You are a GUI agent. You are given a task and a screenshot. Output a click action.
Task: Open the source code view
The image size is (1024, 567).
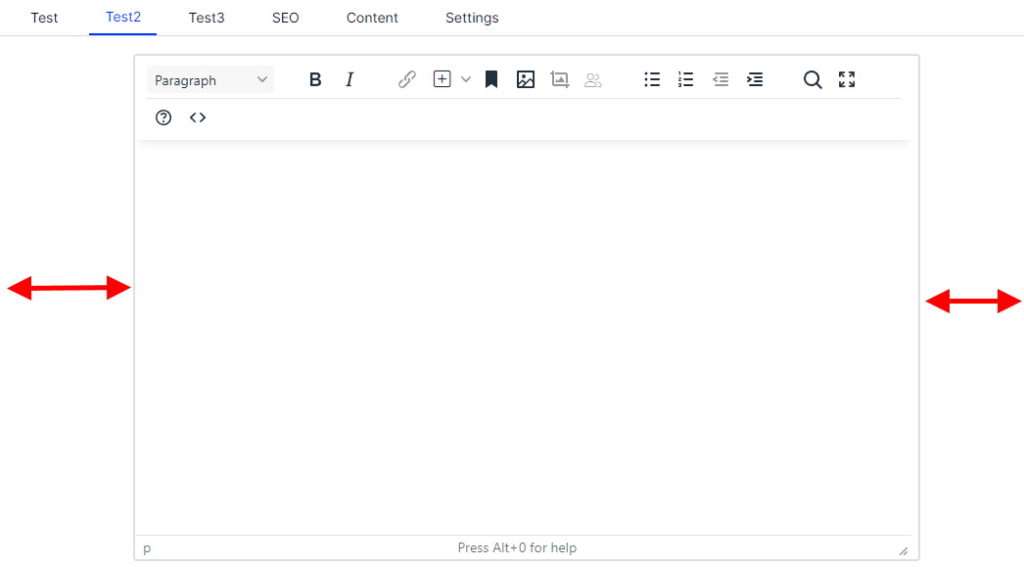coord(198,118)
